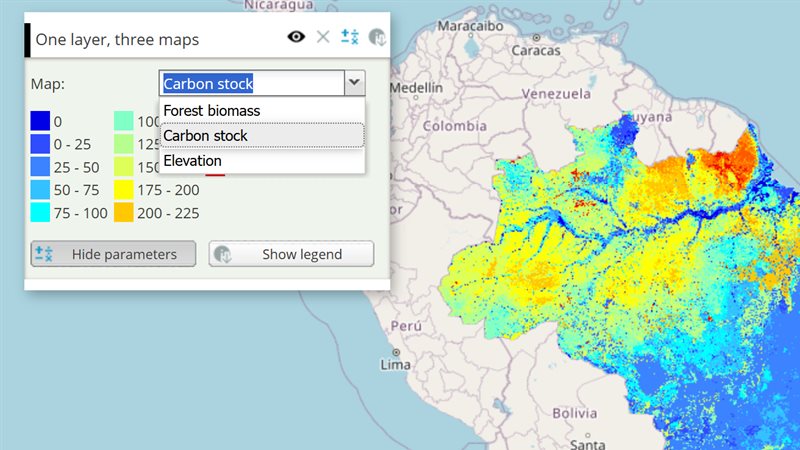This screenshot has height=450, width=800.
Task: Click the Perú label on map
Action: [x=406, y=326]
